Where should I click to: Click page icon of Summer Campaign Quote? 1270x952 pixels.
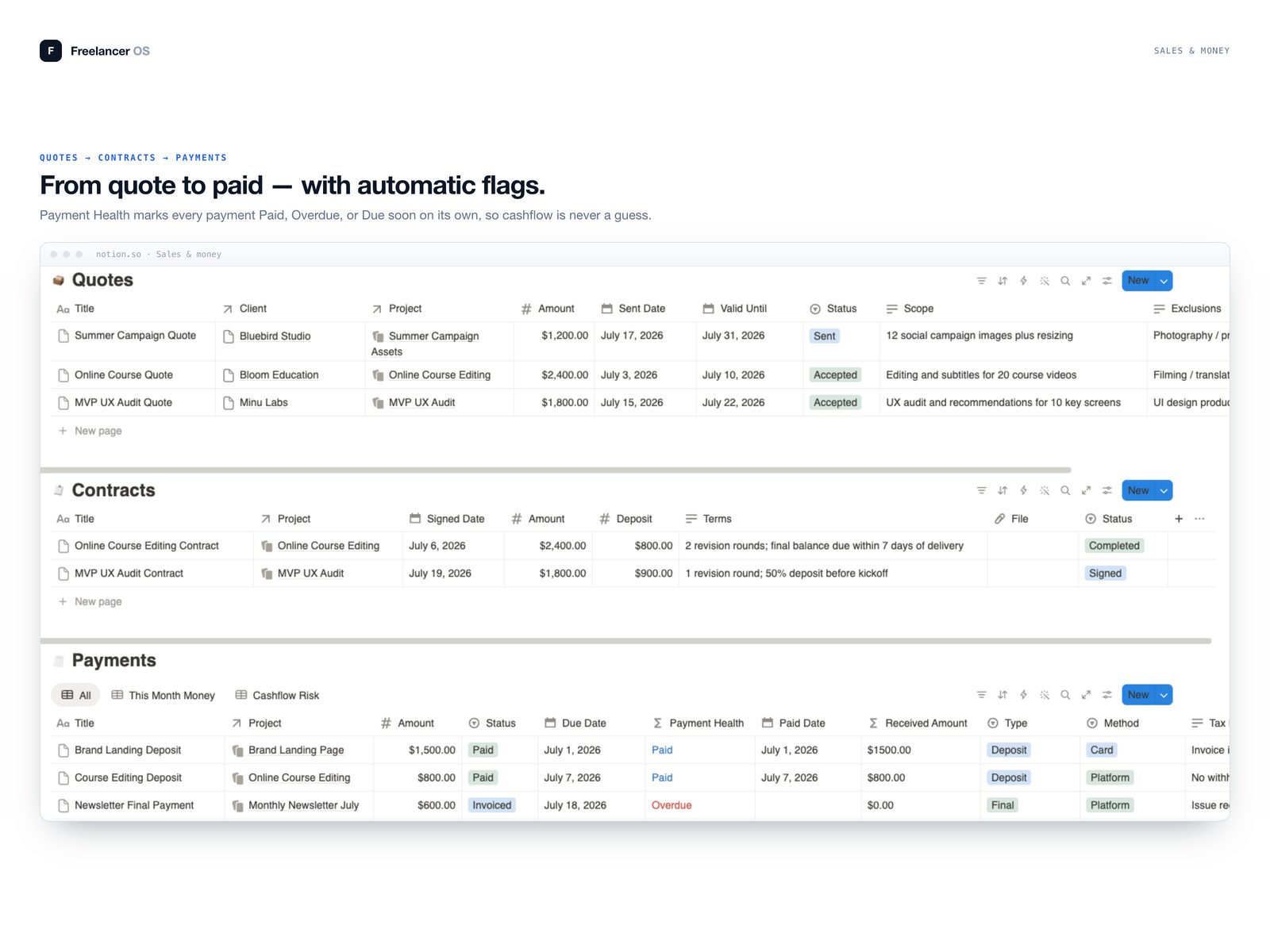coord(63,336)
